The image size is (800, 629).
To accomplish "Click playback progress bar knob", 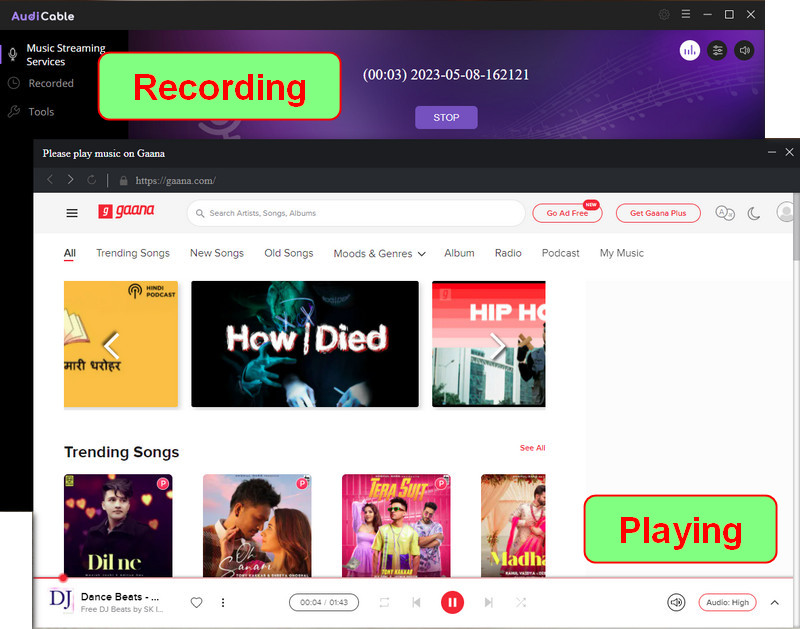I will [x=63, y=578].
